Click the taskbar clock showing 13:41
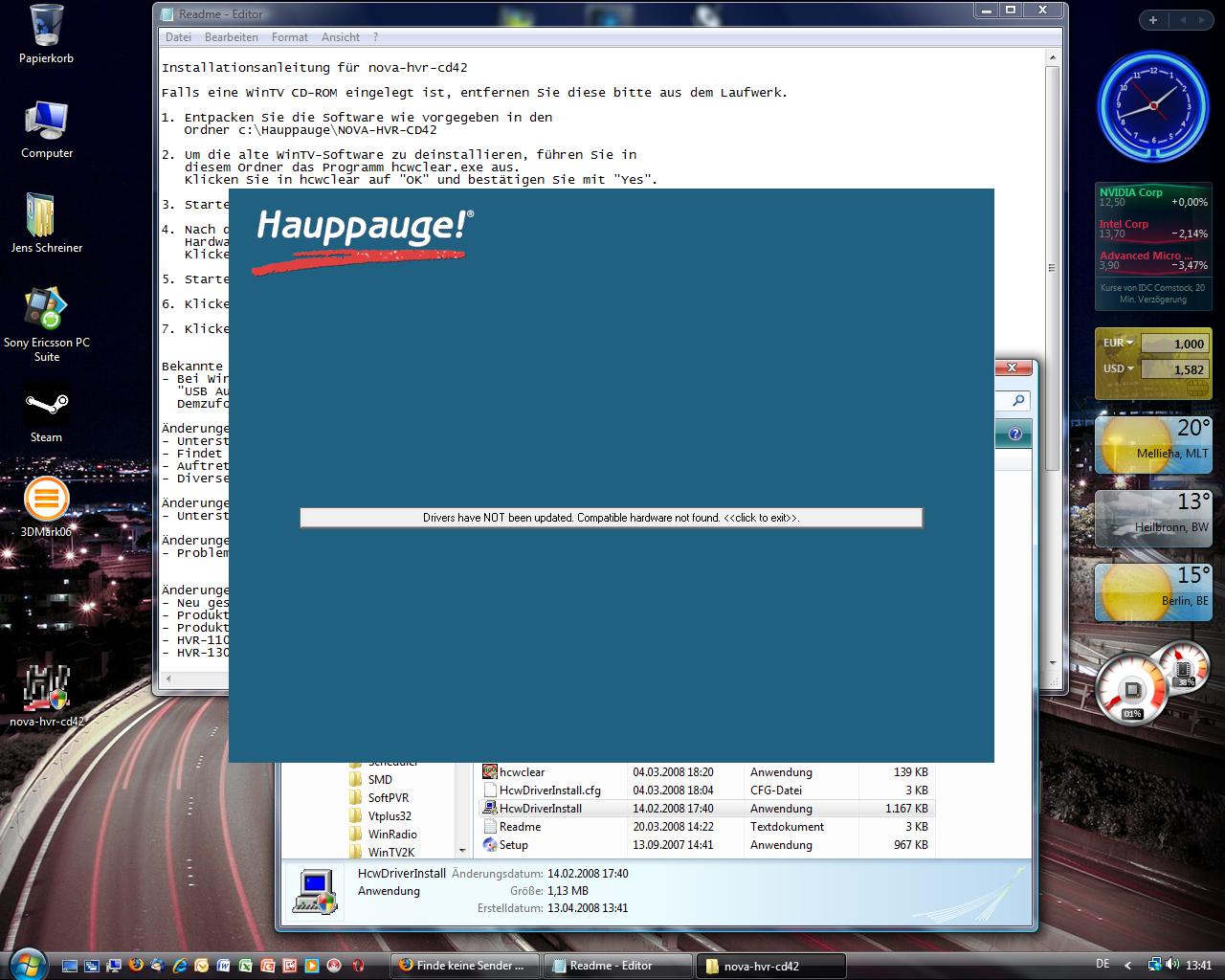 tap(1198, 966)
